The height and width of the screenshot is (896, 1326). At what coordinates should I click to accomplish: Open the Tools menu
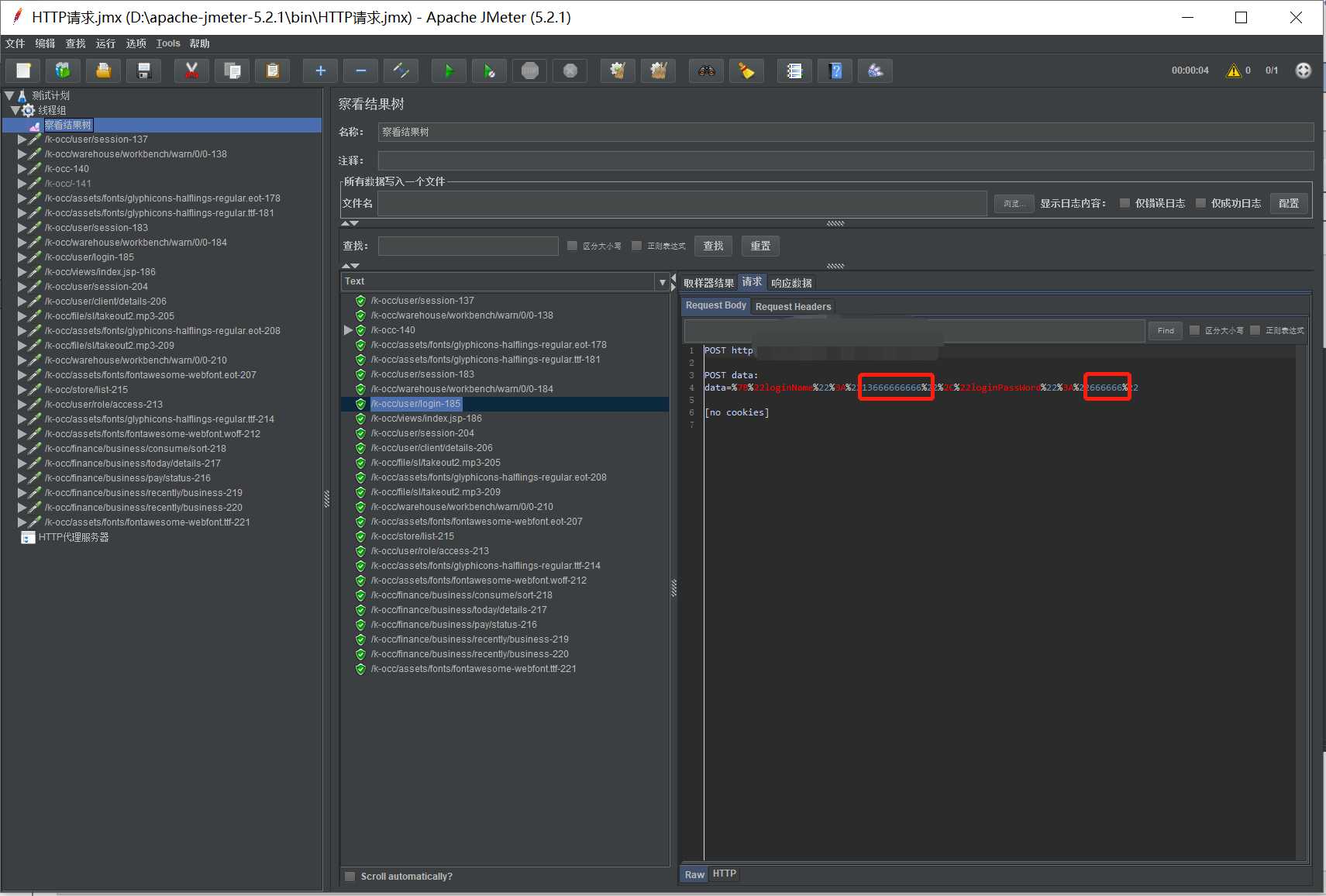(168, 43)
